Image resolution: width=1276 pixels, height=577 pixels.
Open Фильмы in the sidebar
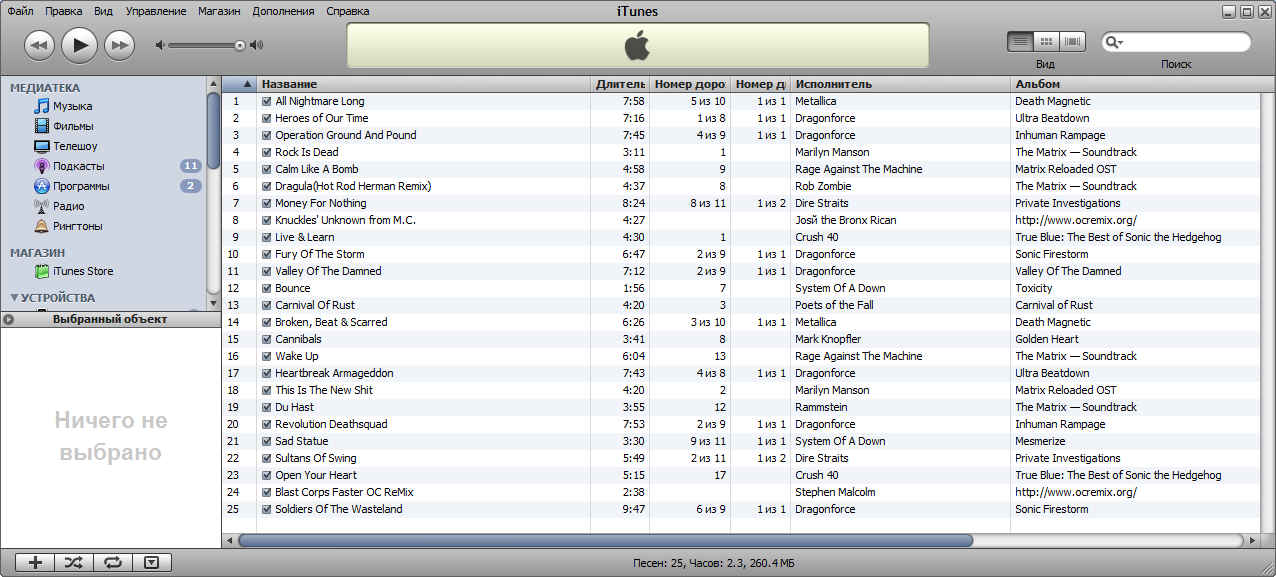pyautogui.click(x=73, y=126)
